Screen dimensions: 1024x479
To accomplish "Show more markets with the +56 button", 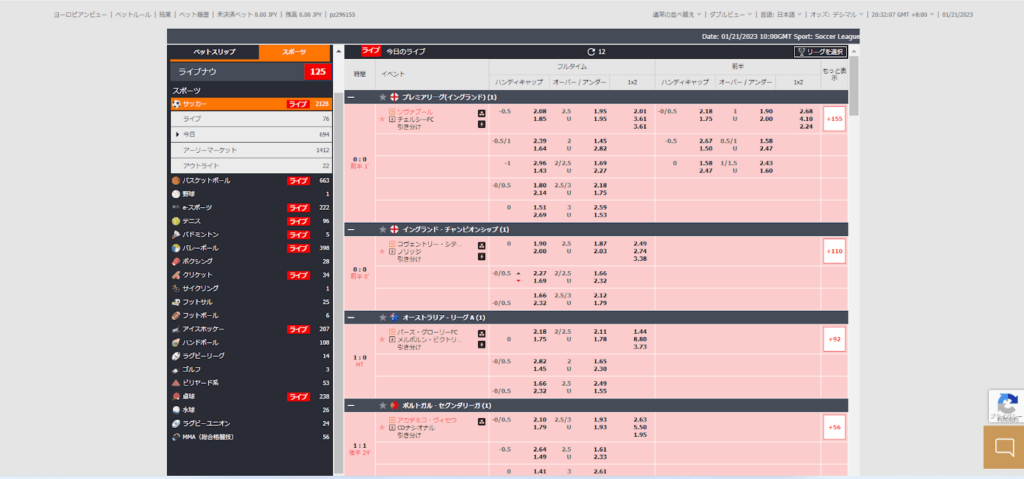I will point(834,427).
